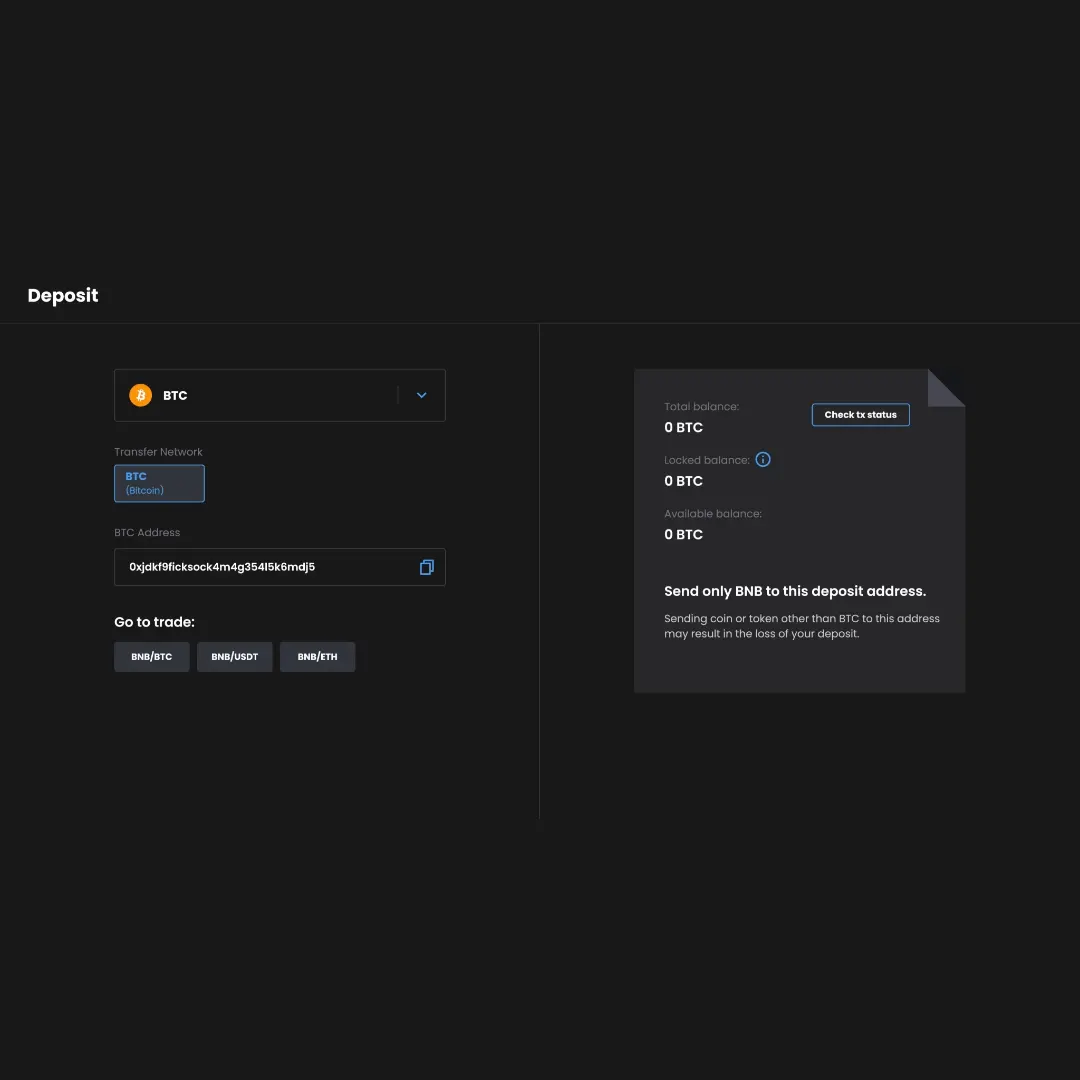This screenshot has width=1080, height=1080.
Task: Click the Check tx status button
Action: [x=860, y=415]
